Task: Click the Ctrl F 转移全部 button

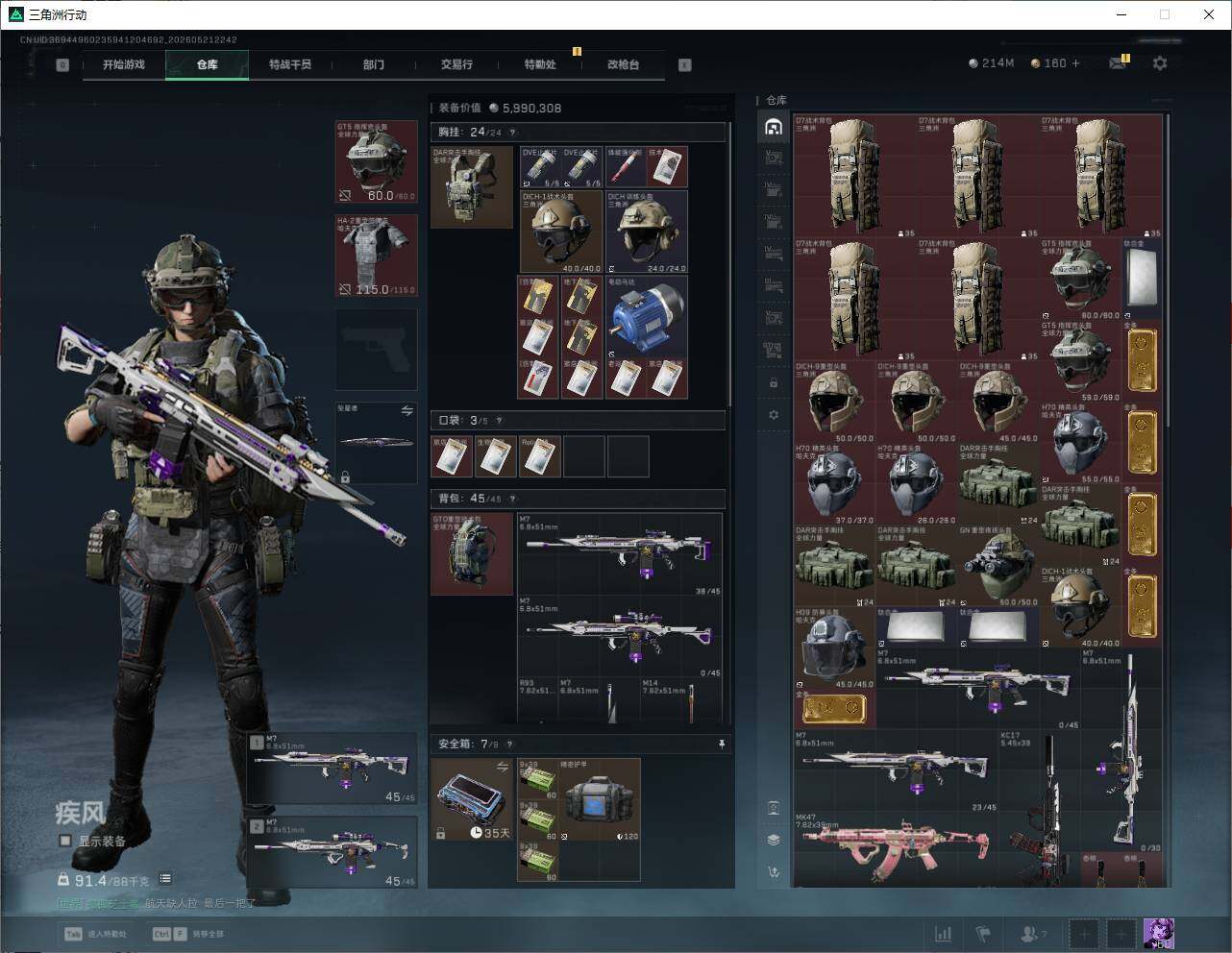Action: tap(188, 934)
